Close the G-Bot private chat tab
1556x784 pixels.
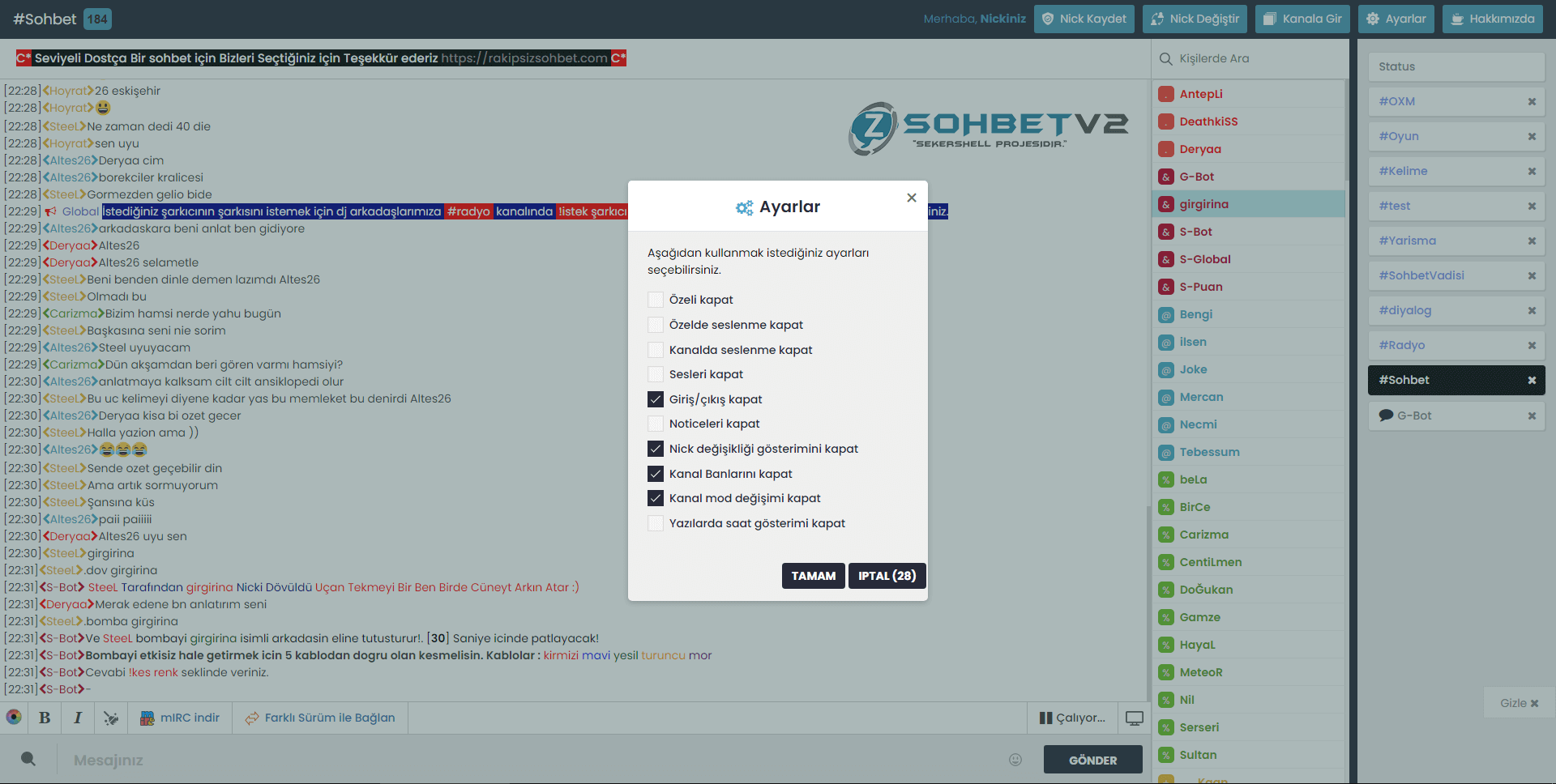coord(1532,415)
